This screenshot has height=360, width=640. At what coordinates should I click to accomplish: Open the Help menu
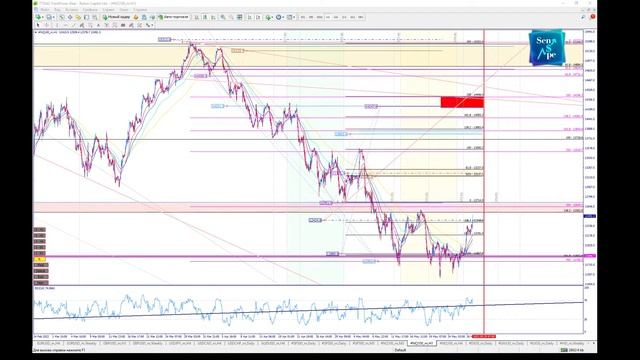[140, 9]
